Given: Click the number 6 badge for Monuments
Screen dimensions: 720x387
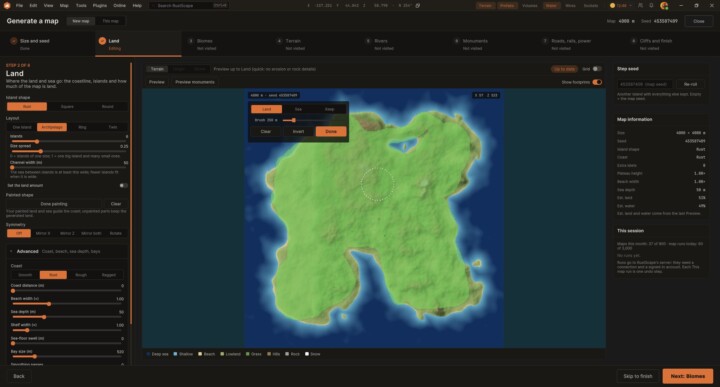Looking at the screenshot, I should point(456,41).
